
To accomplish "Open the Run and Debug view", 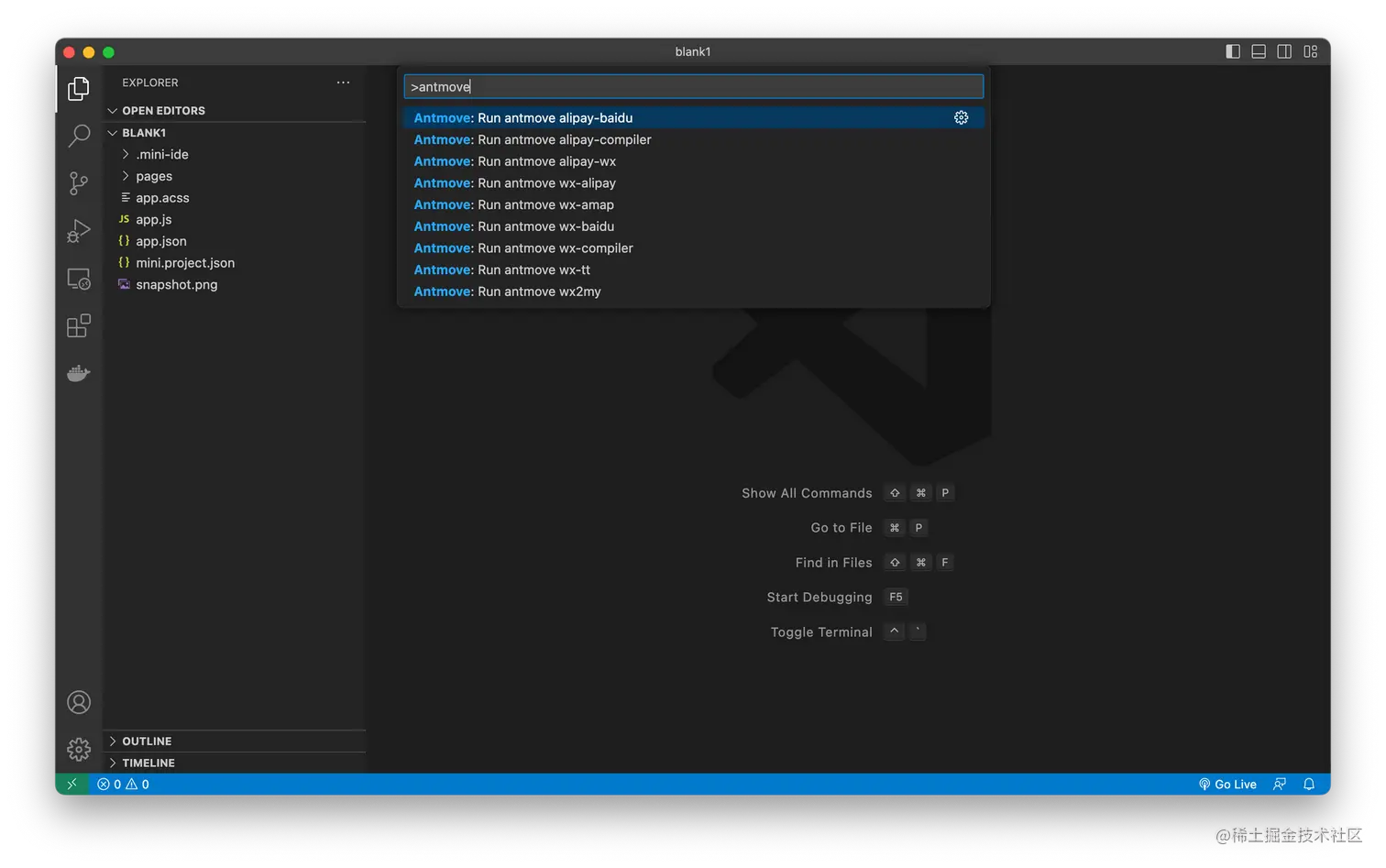I will (x=79, y=231).
